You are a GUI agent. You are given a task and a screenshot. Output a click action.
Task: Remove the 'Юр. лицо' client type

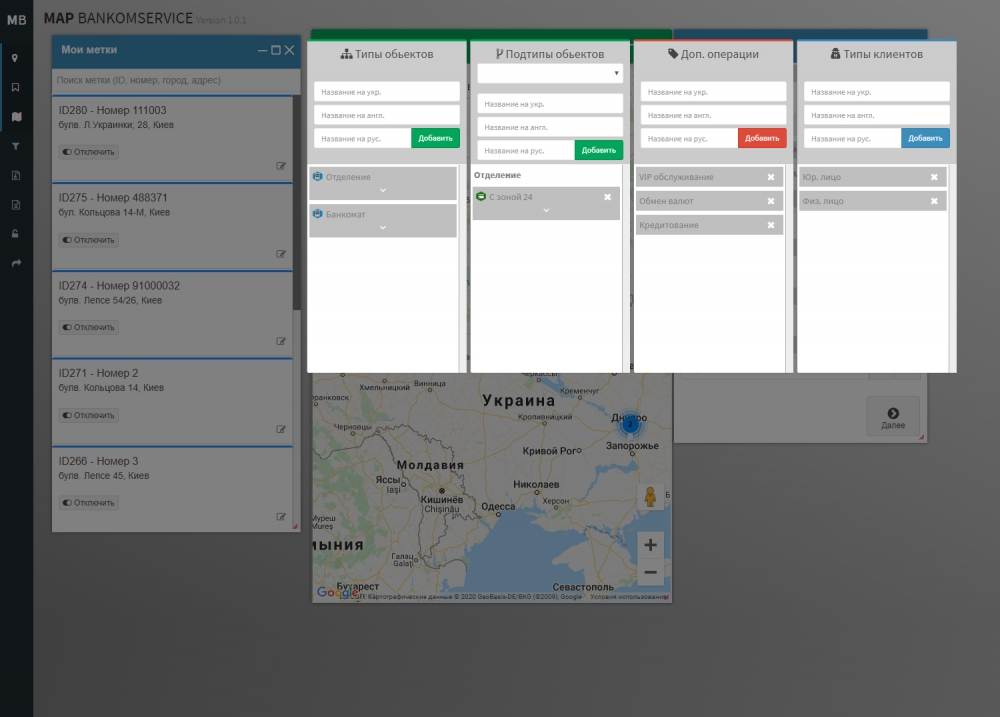coord(934,177)
